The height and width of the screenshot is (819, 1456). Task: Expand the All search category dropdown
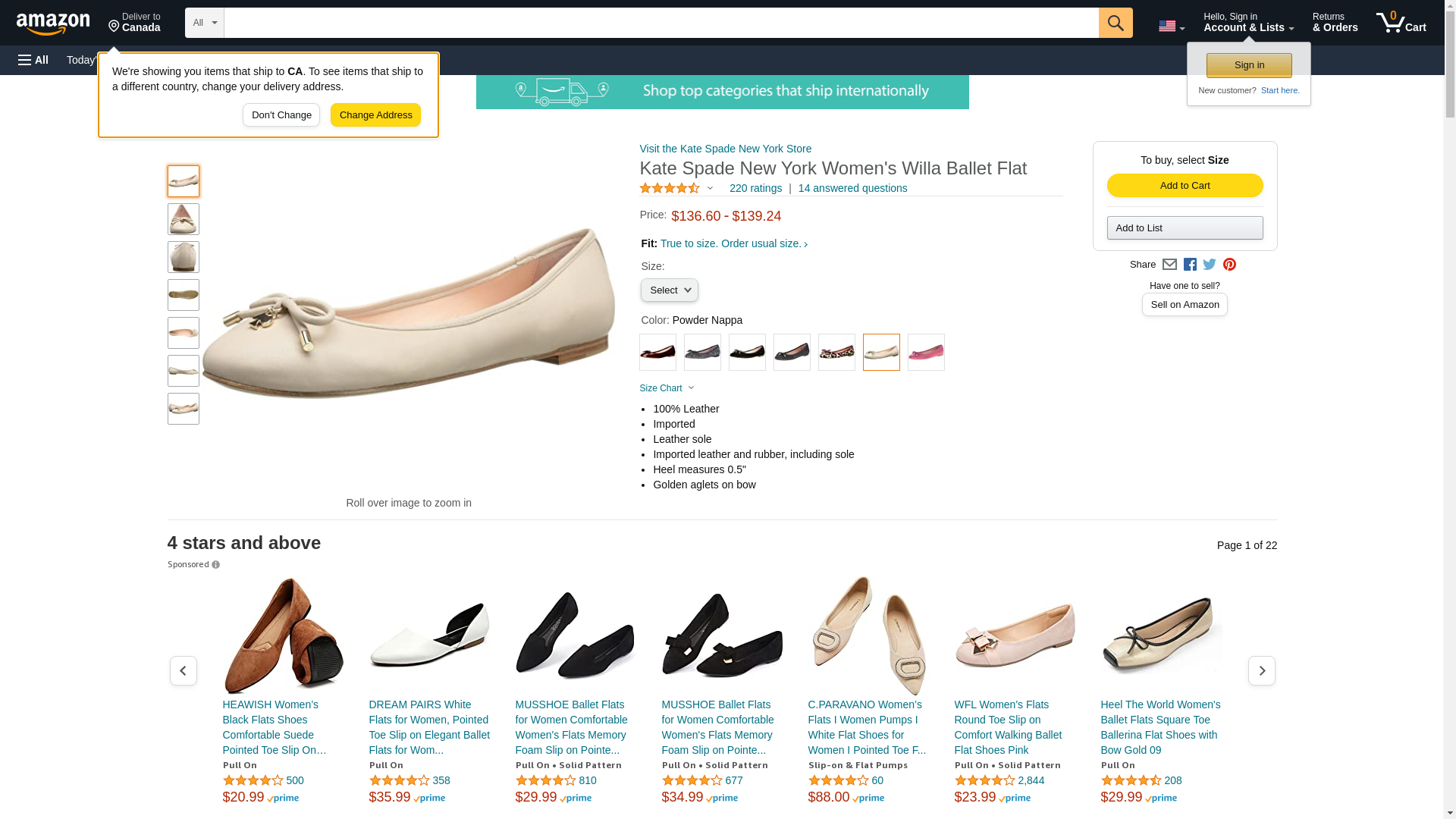pyautogui.click(x=204, y=23)
